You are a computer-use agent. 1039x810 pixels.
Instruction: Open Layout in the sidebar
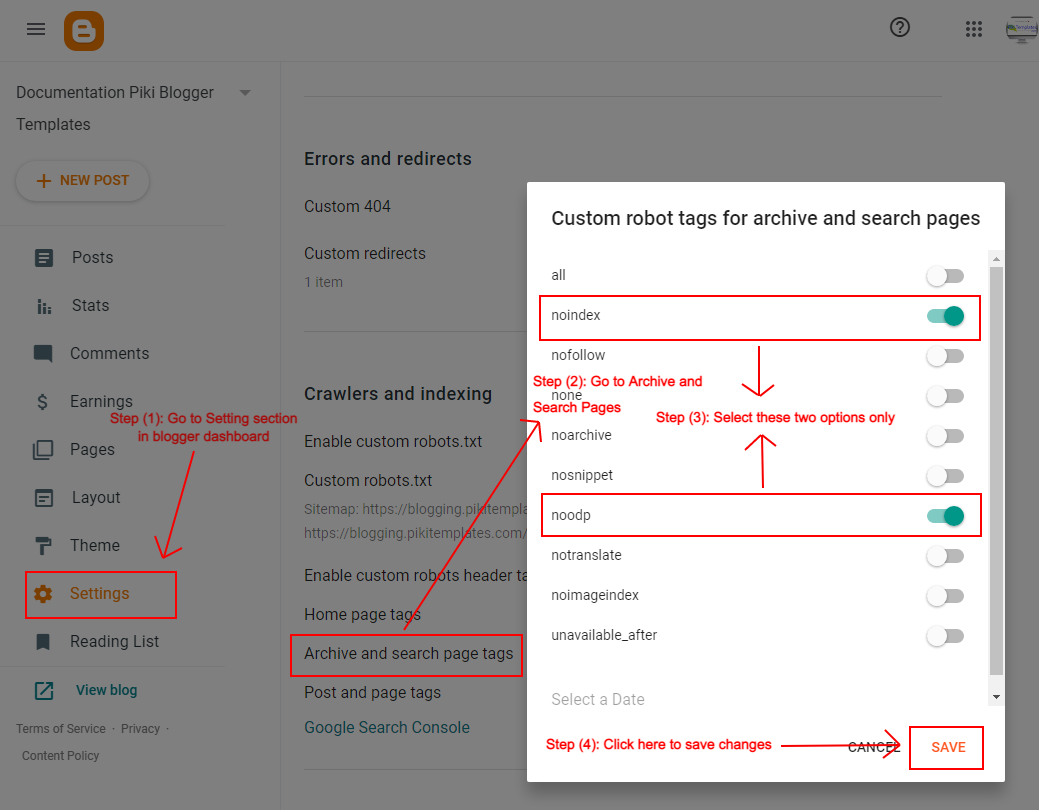96,498
